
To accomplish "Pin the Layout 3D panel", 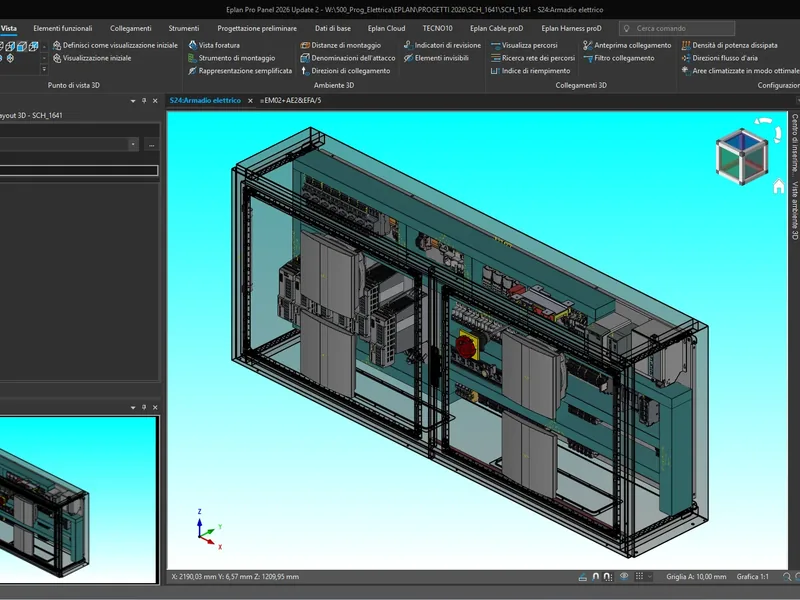I will tap(144, 101).
